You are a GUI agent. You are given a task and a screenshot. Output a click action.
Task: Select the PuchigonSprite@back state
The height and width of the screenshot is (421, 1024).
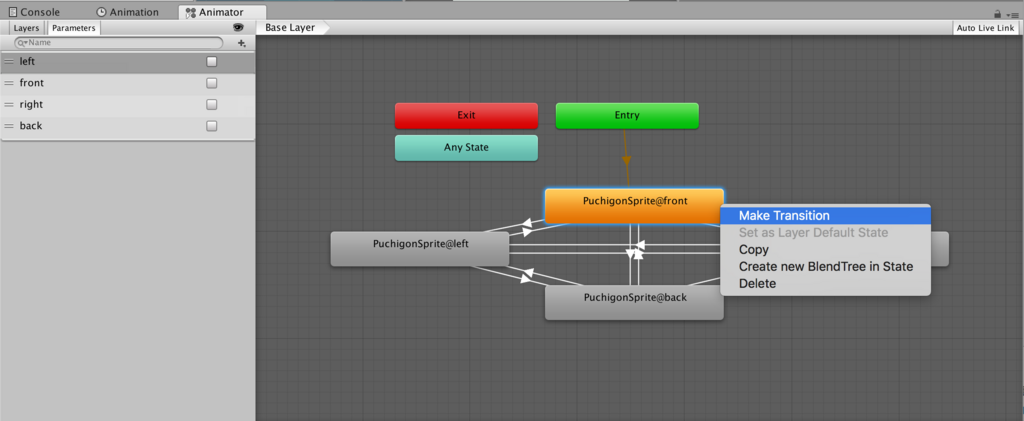(634, 302)
